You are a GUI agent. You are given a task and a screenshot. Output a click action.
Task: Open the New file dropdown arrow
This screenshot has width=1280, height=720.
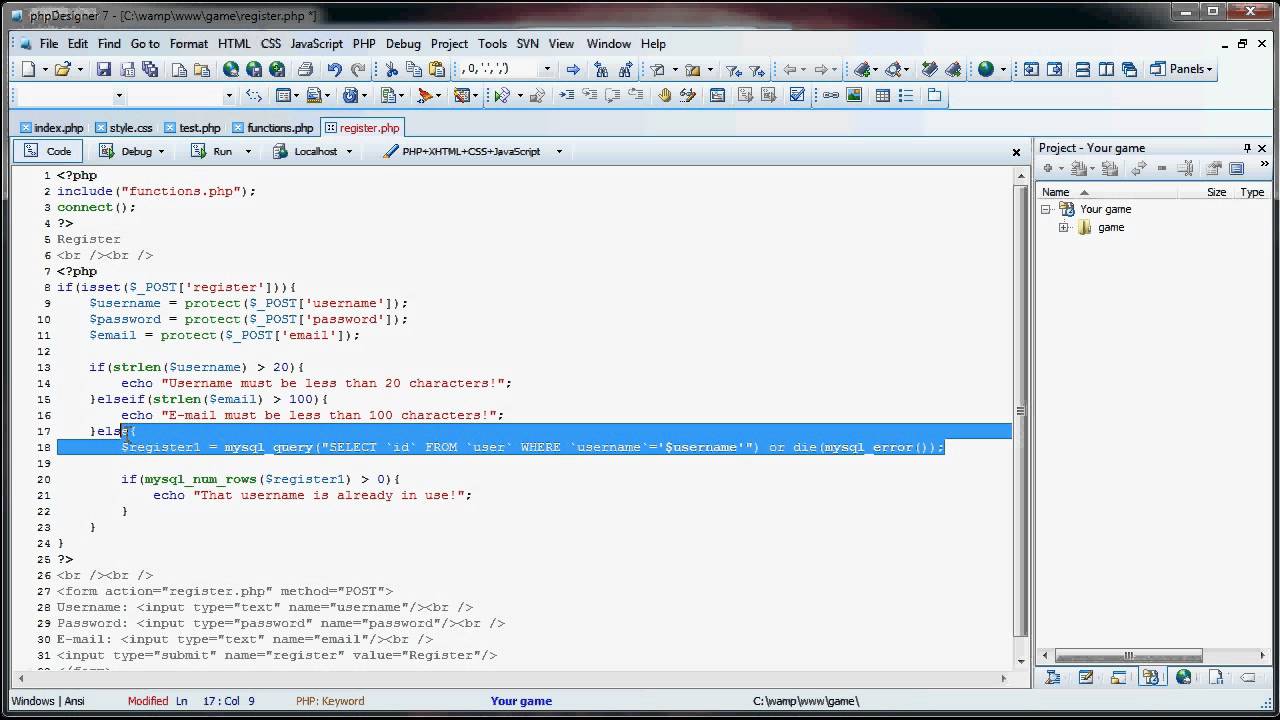pos(44,69)
